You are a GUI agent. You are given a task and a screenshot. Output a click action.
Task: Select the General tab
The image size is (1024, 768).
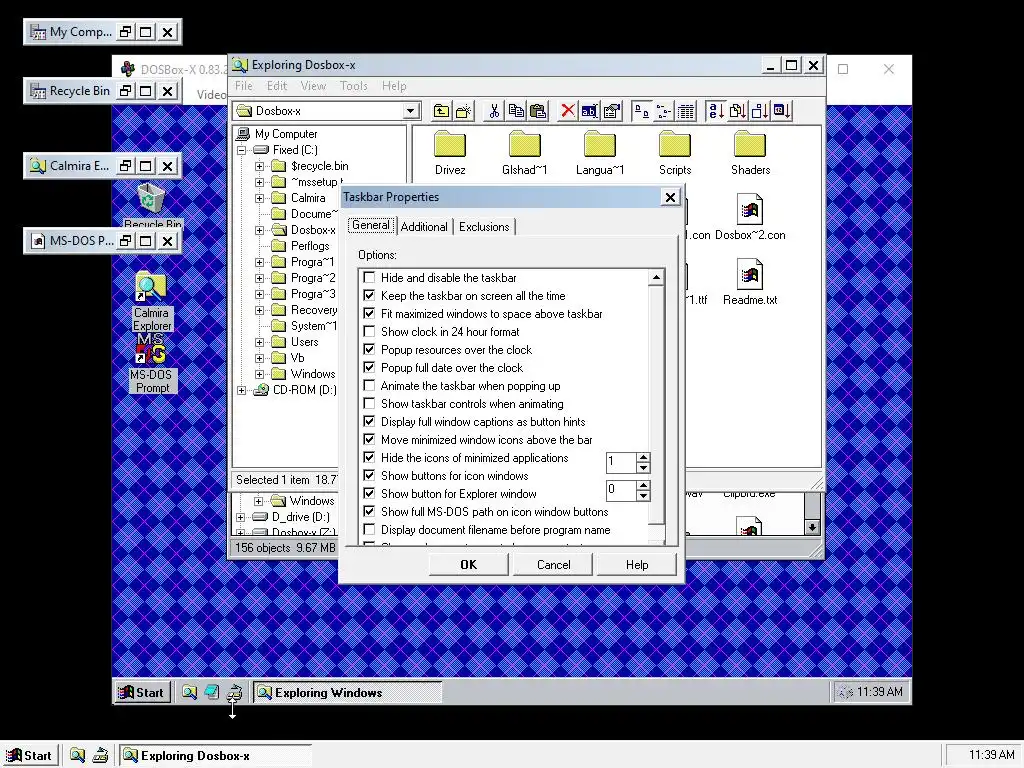pyautogui.click(x=370, y=225)
